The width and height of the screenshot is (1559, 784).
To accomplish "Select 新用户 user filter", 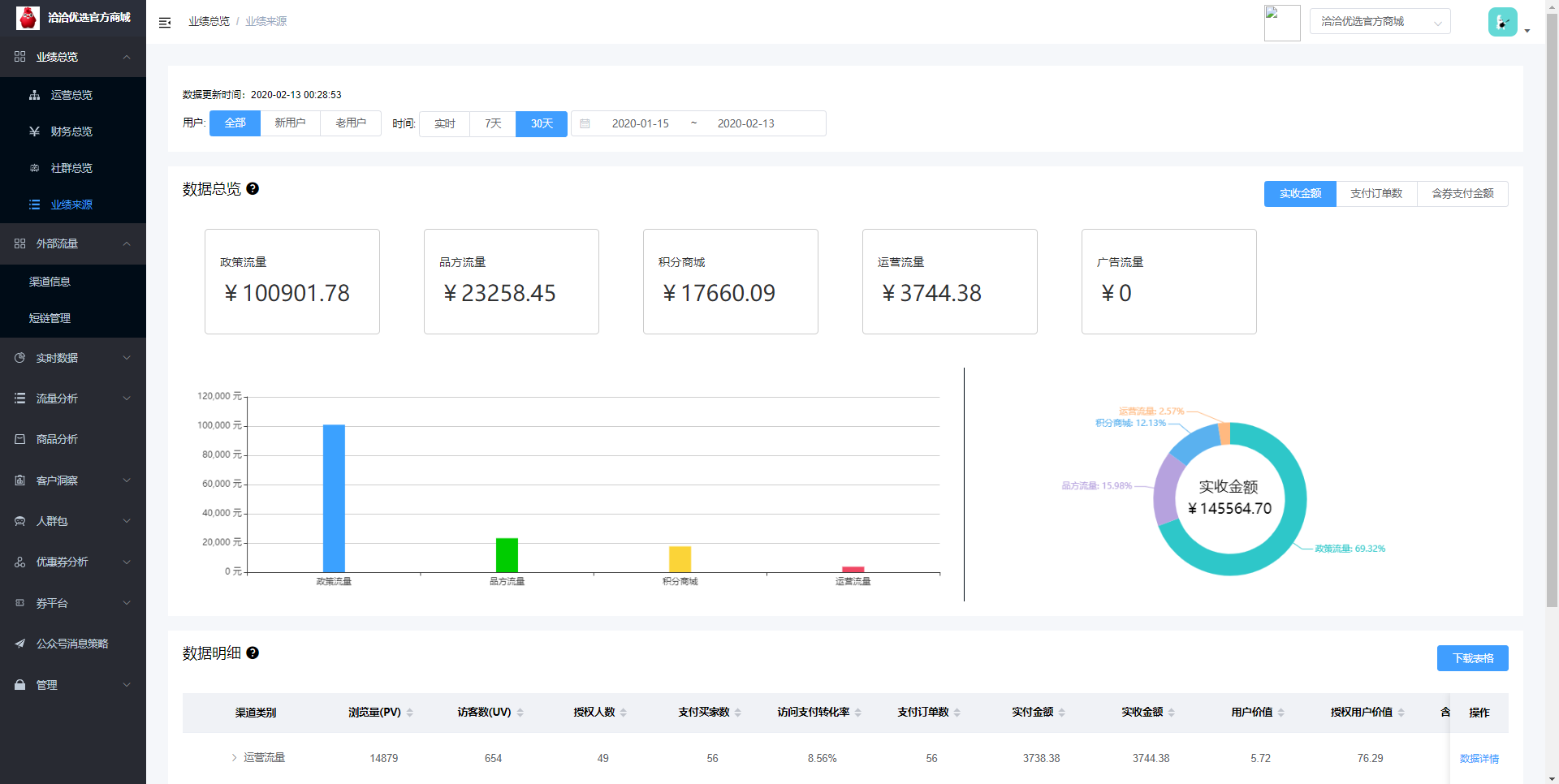I will pyautogui.click(x=290, y=123).
